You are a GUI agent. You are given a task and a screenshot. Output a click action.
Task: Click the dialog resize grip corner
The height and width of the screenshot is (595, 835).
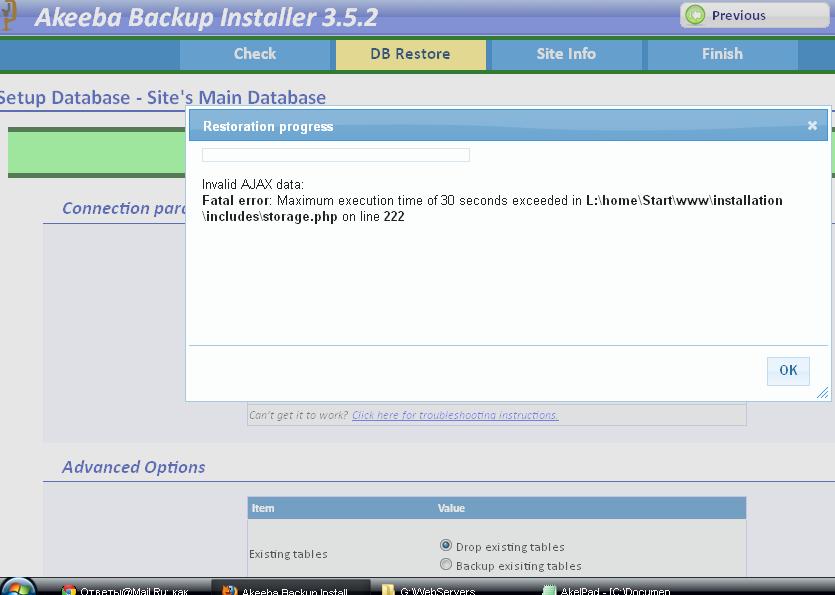point(823,393)
